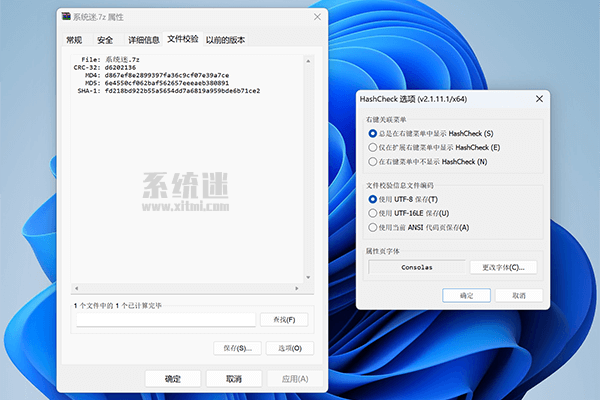Image resolution: width=600 pixels, height=400 pixels.
Task: Click the CRC-32 value d6202136
Action: coord(120,67)
